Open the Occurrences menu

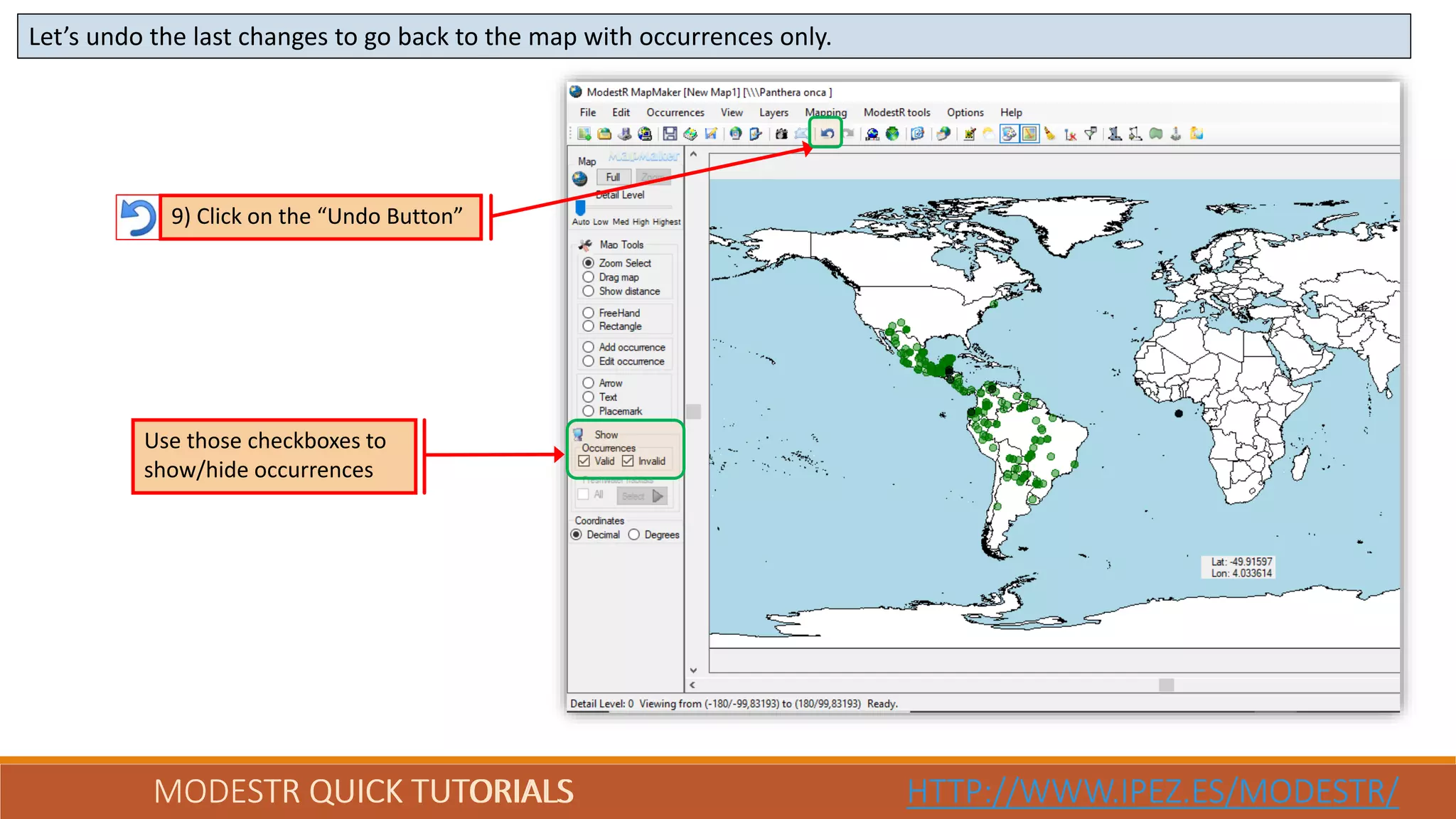coord(675,112)
